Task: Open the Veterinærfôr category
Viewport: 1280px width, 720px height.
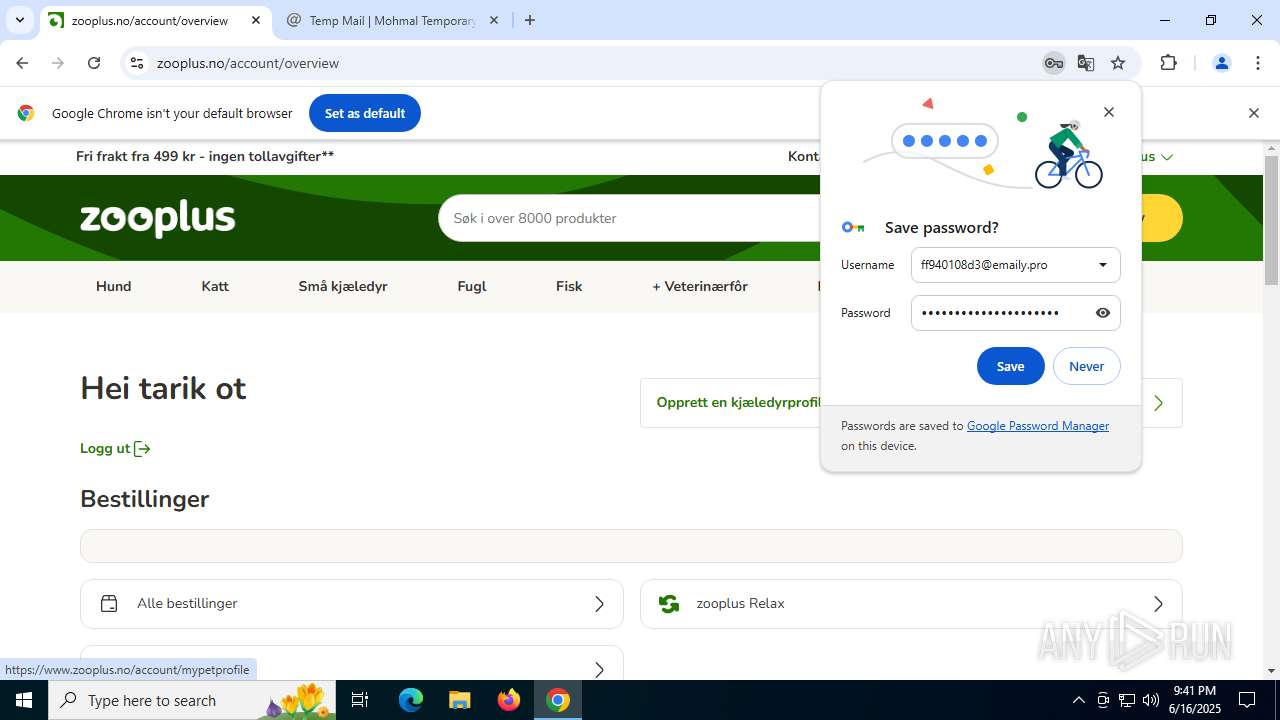Action: point(700,286)
